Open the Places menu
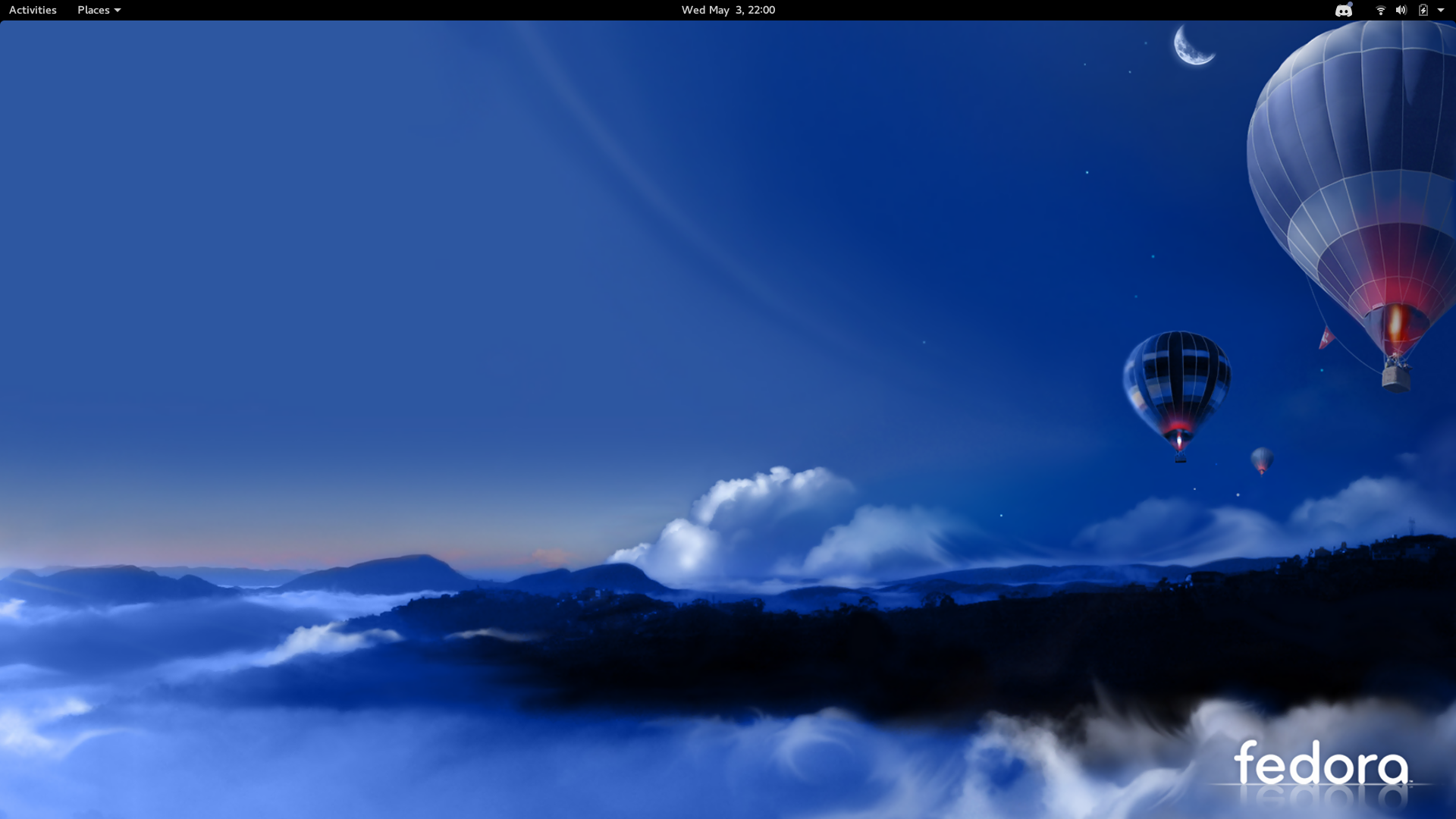Viewport: 1456px width, 819px height. click(x=93, y=10)
